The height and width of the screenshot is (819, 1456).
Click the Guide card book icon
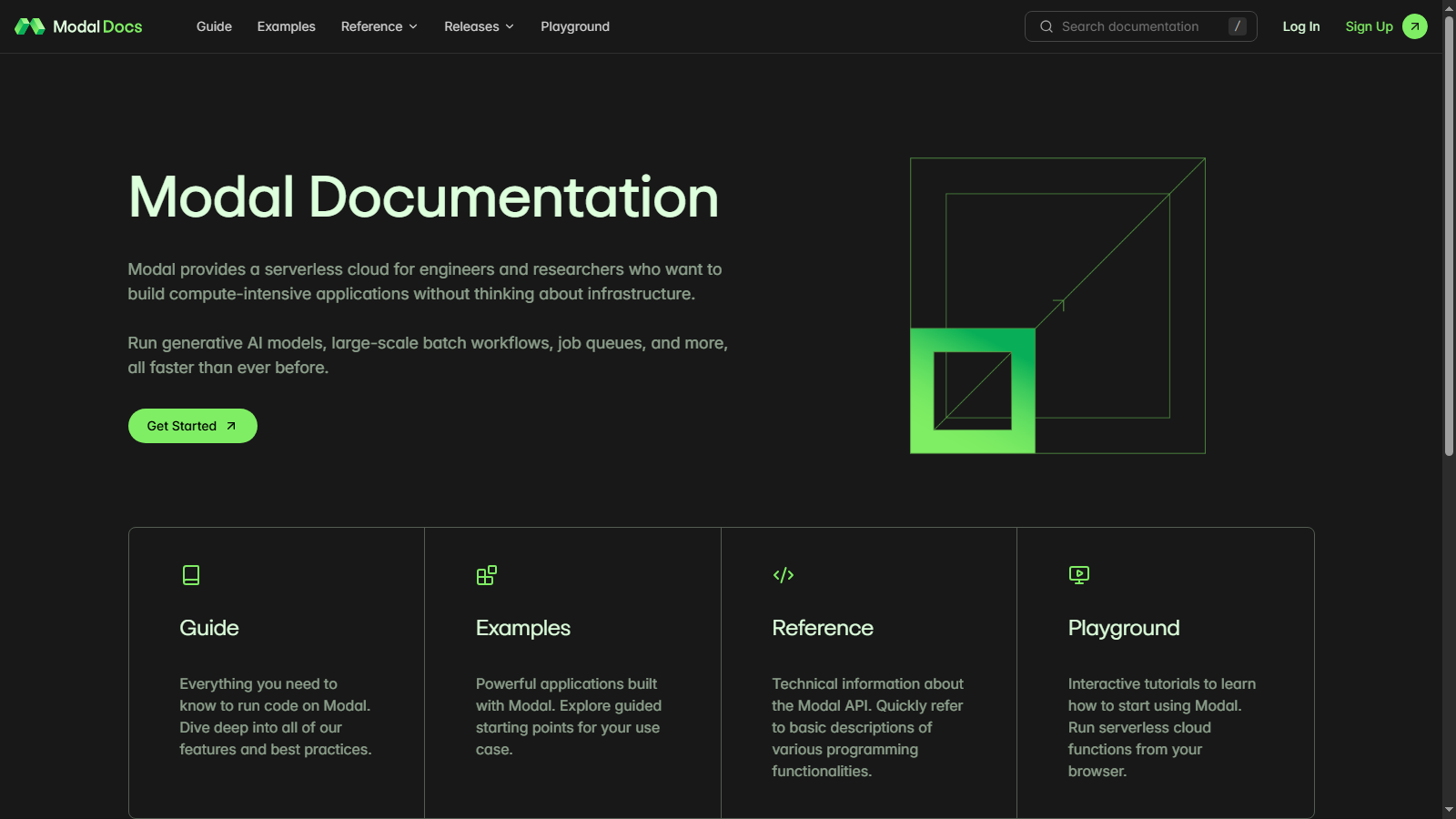pos(191,575)
